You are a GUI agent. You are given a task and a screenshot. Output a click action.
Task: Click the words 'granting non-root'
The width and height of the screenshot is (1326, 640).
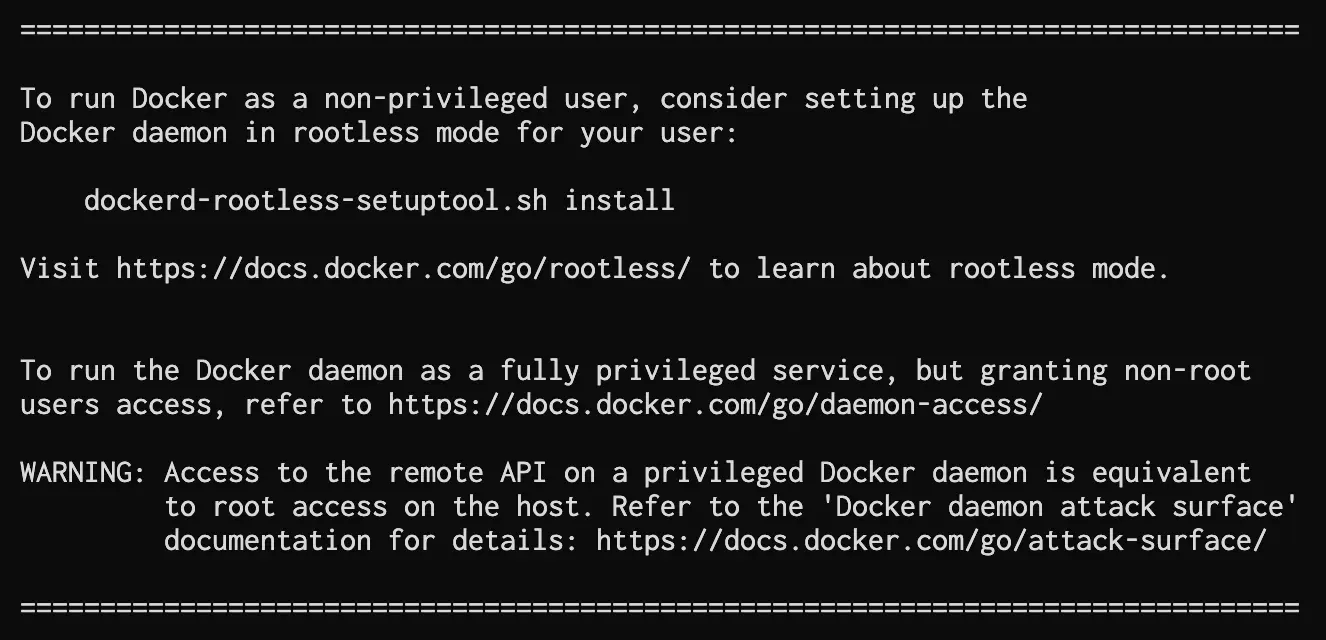(x=1115, y=371)
